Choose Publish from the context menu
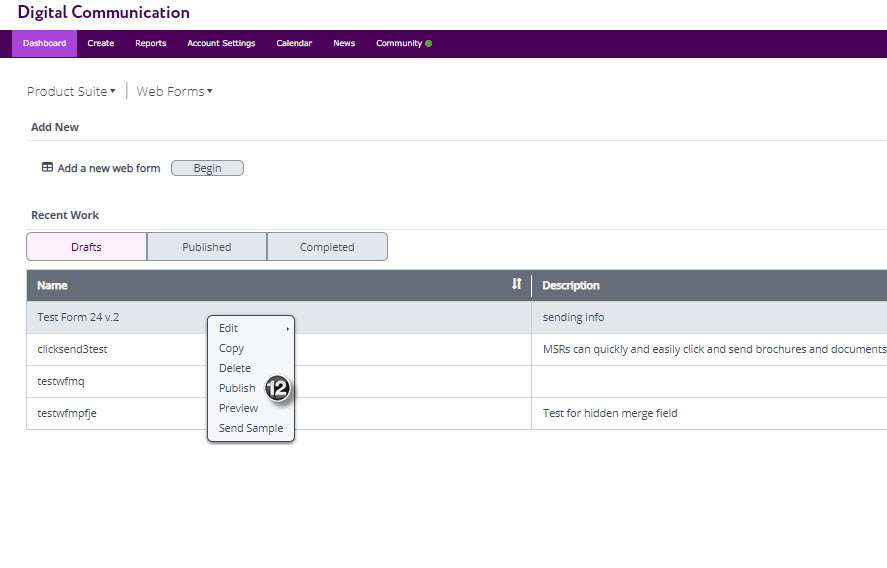Screen dimensions: 887x568 [237, 388]
